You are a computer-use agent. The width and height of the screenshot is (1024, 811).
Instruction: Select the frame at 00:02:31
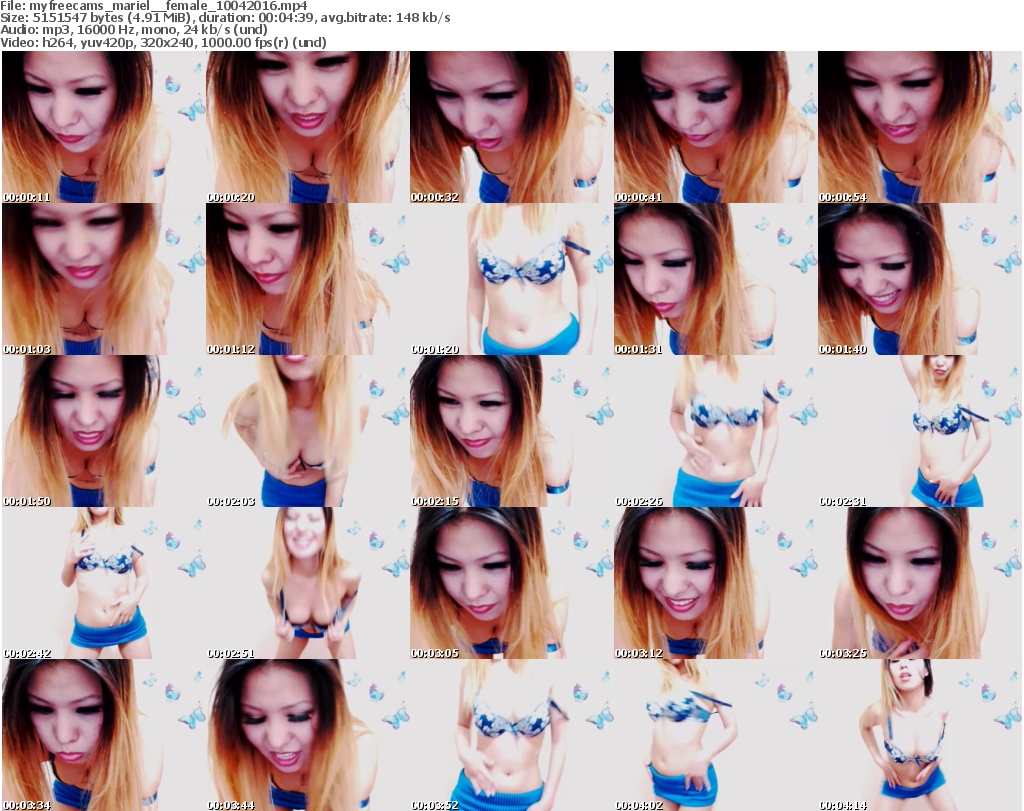[x=920, y=431]
